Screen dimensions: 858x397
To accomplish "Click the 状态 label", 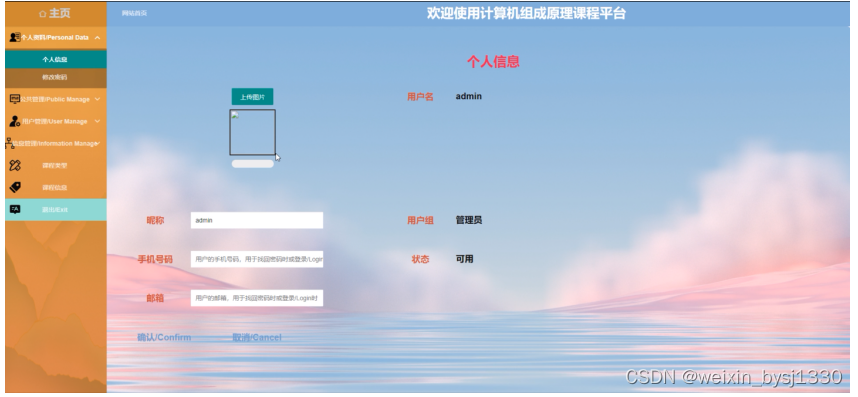I will click(420, 259).
